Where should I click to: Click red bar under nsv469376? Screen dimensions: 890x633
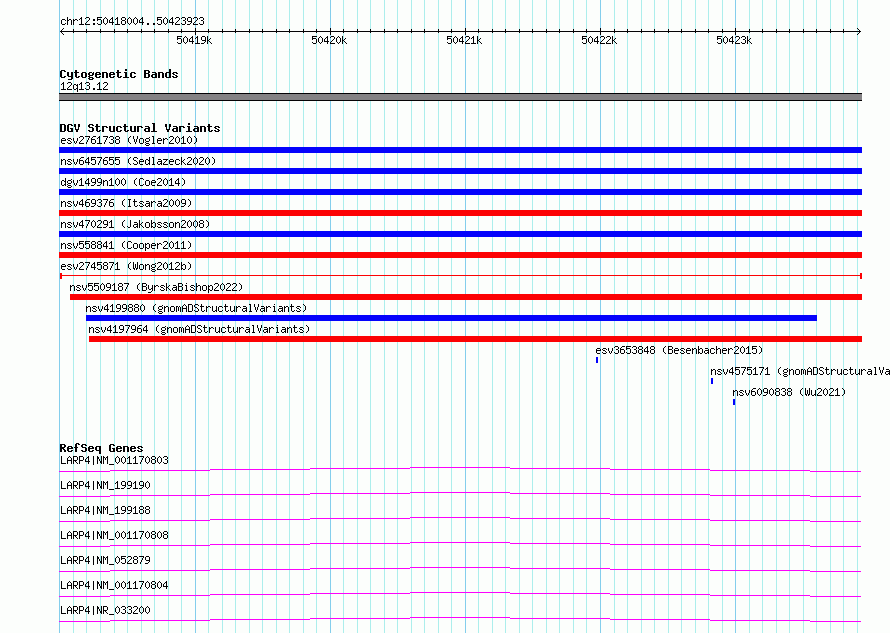(x=460, y=213)
